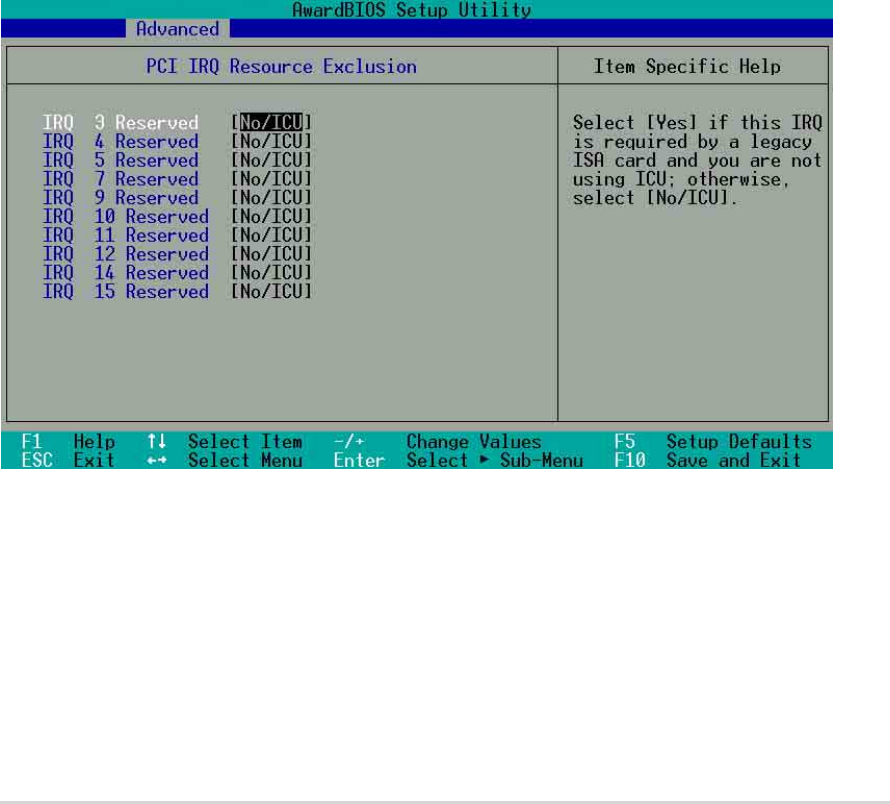Highlight the IRQ 10 Reserved label
Screen dimensions: 890x804
point(126,216)
